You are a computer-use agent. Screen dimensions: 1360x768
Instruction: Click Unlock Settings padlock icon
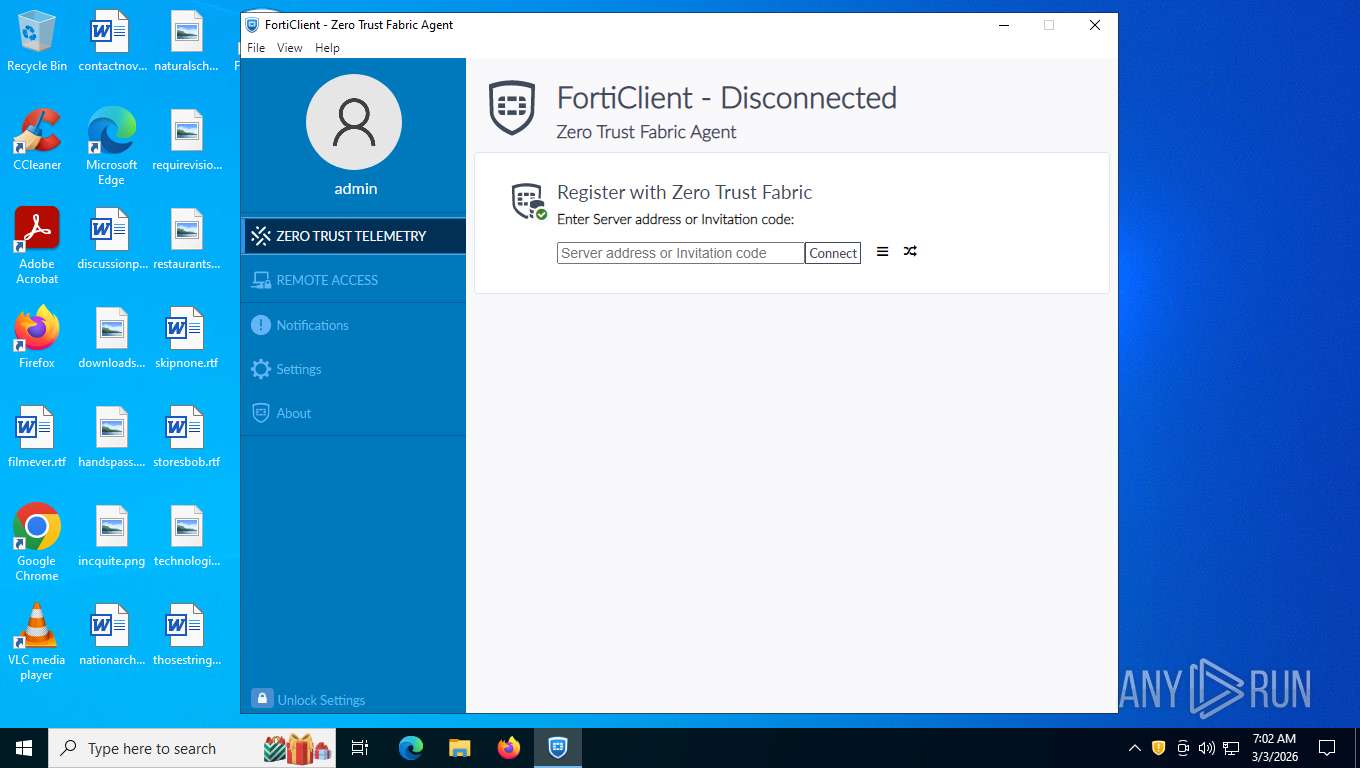point(262,698)
